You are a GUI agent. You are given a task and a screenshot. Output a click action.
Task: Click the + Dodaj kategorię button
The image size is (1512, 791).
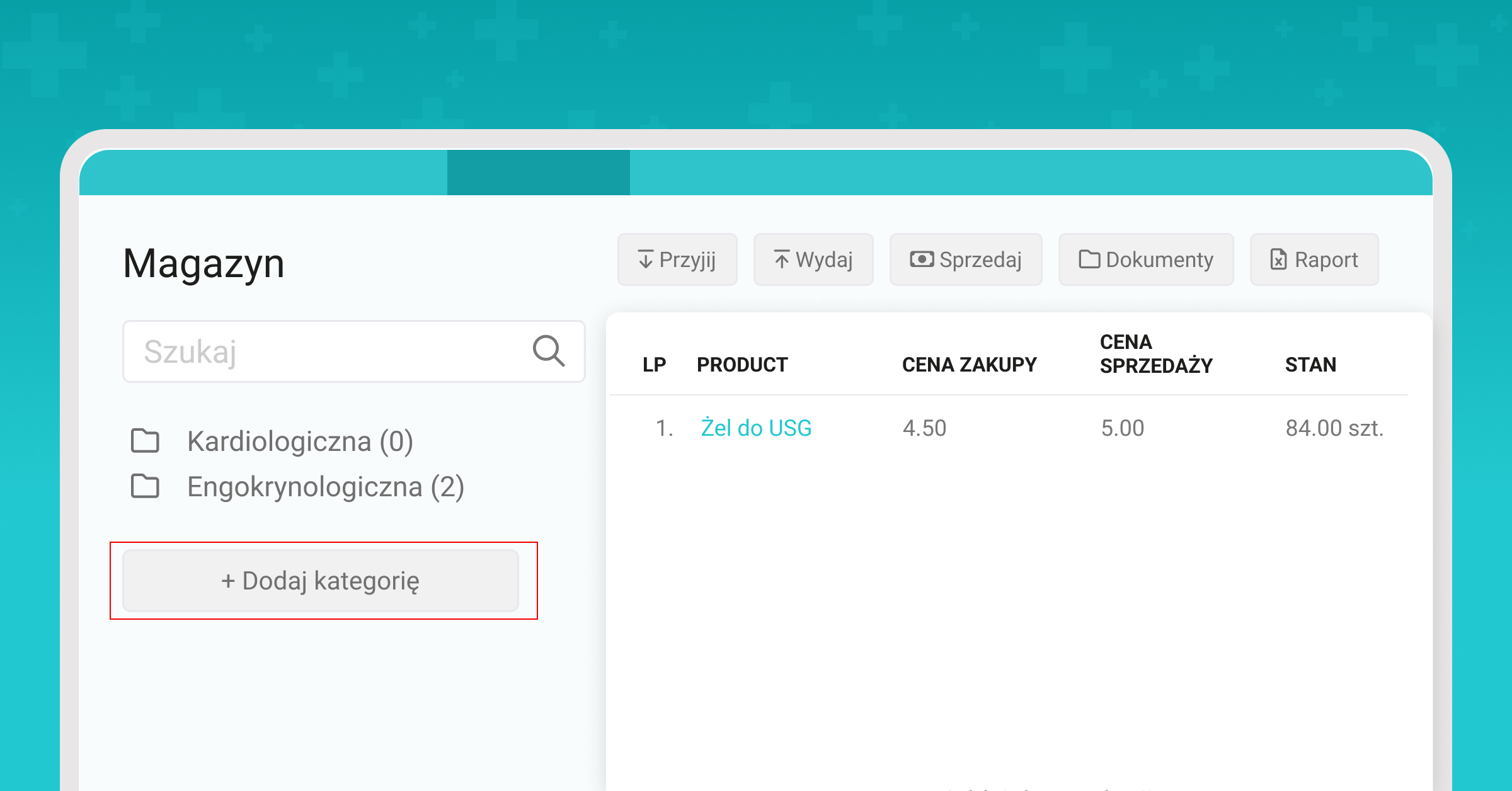coord(321,581)
